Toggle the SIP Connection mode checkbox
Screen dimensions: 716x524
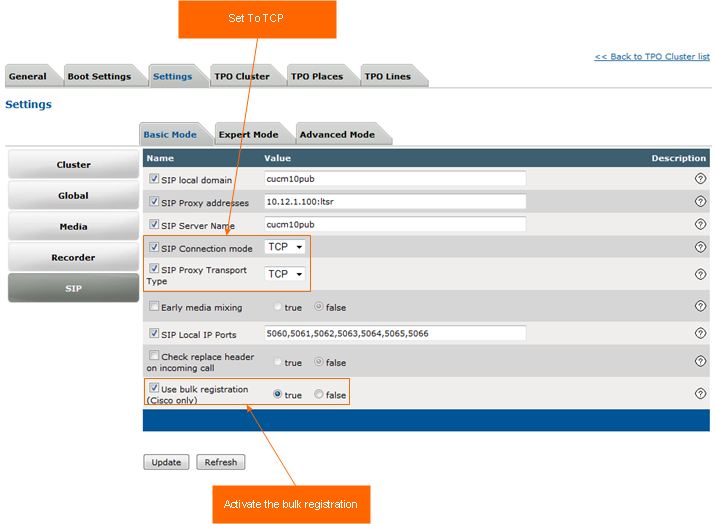(154, 247)
